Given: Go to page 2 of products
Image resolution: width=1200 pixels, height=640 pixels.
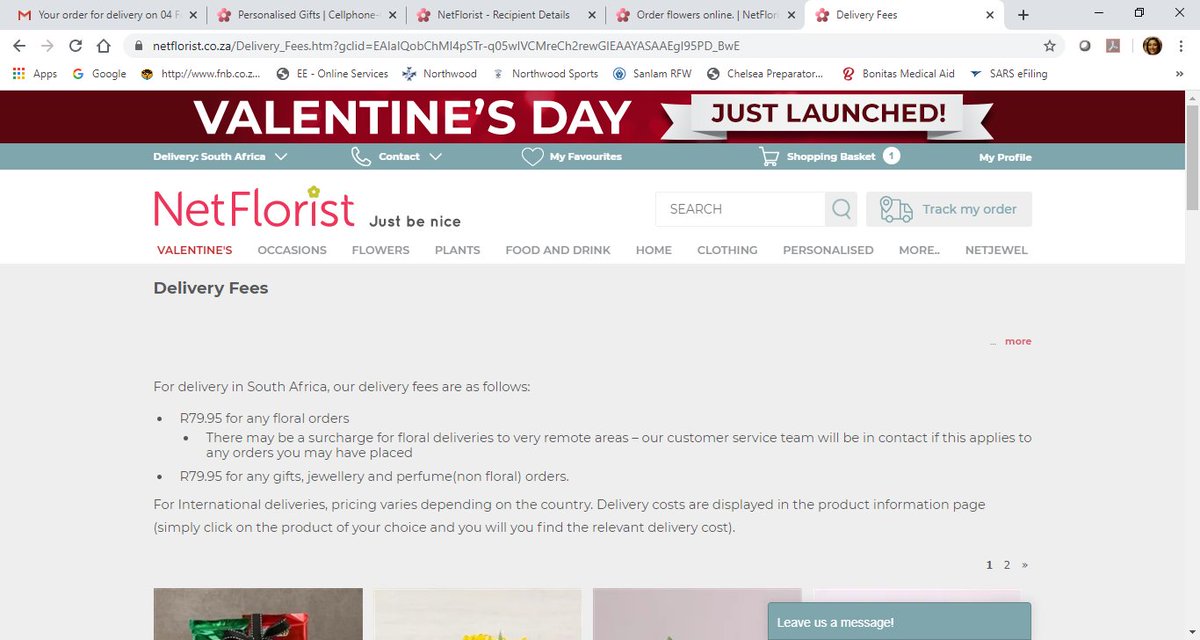Looking at the screenshot, I should [x=1007, y=565].
